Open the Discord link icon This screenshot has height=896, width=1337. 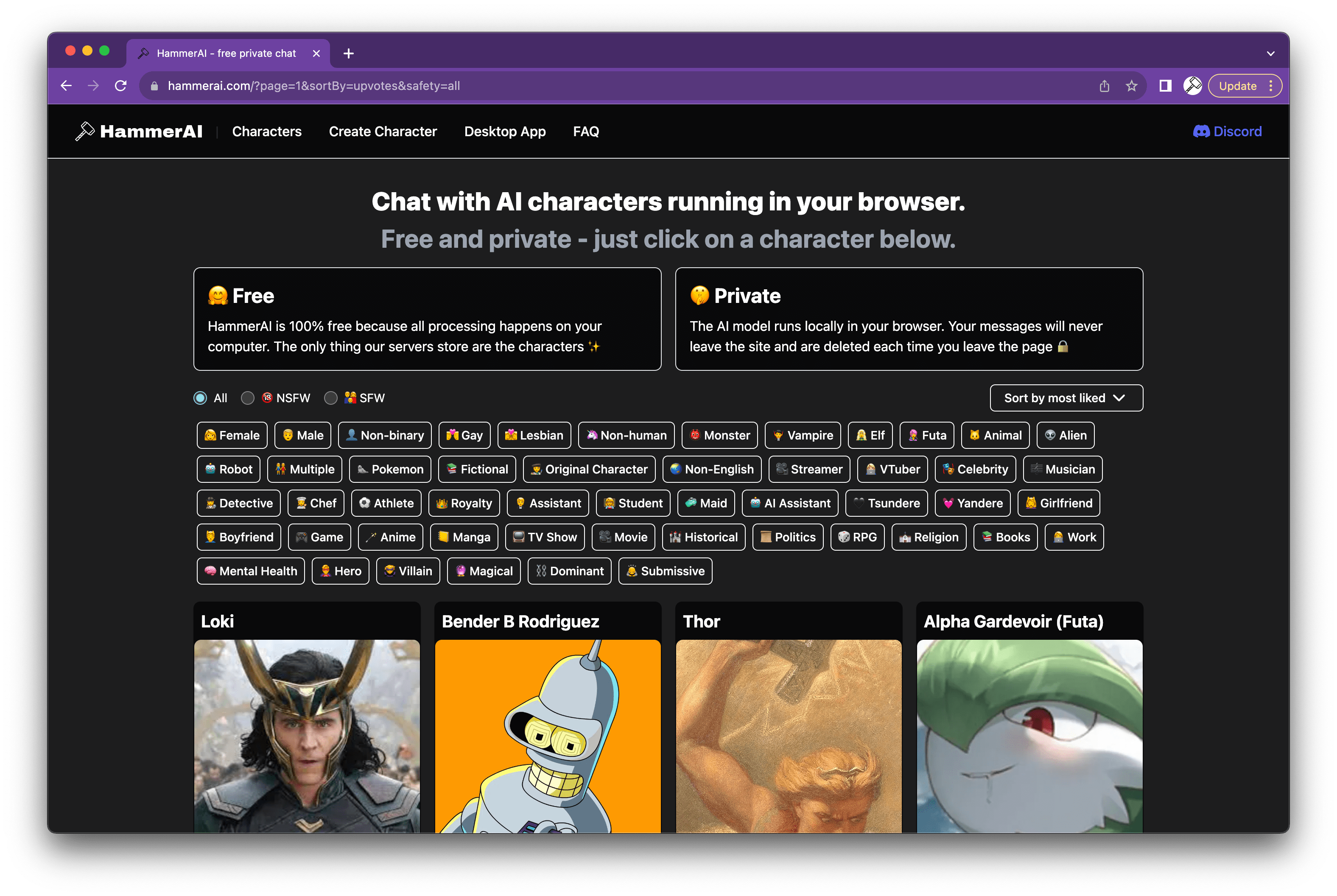point(1201,132)
